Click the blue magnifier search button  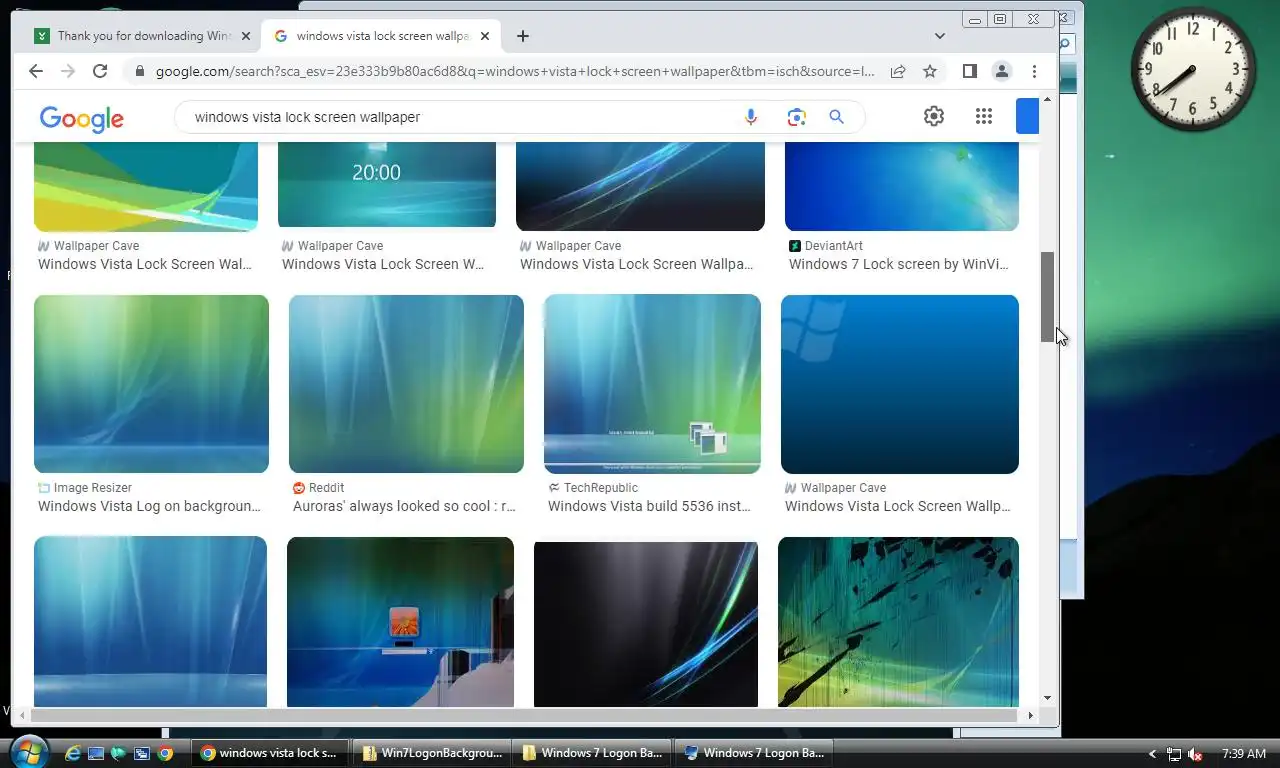(837, 117)
